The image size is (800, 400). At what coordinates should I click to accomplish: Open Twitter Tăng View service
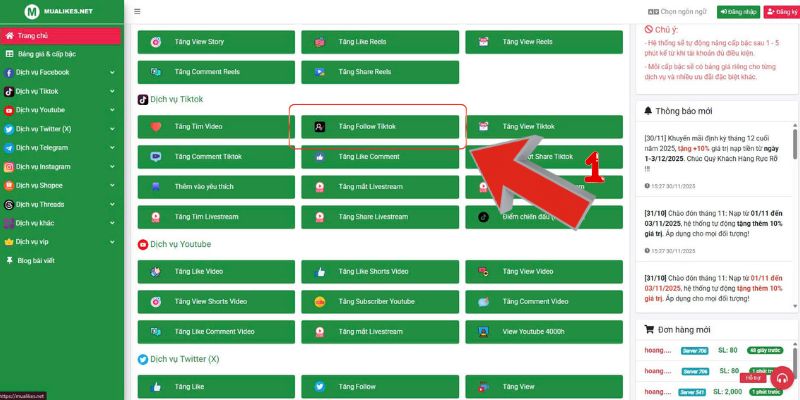(544, 387)
